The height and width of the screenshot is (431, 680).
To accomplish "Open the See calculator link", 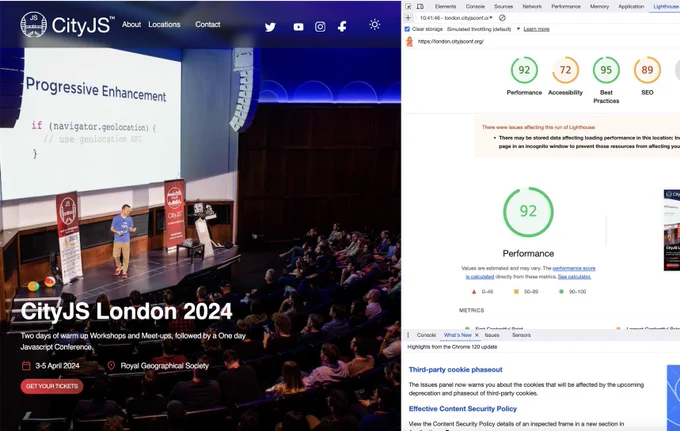I will pos(574,277).
